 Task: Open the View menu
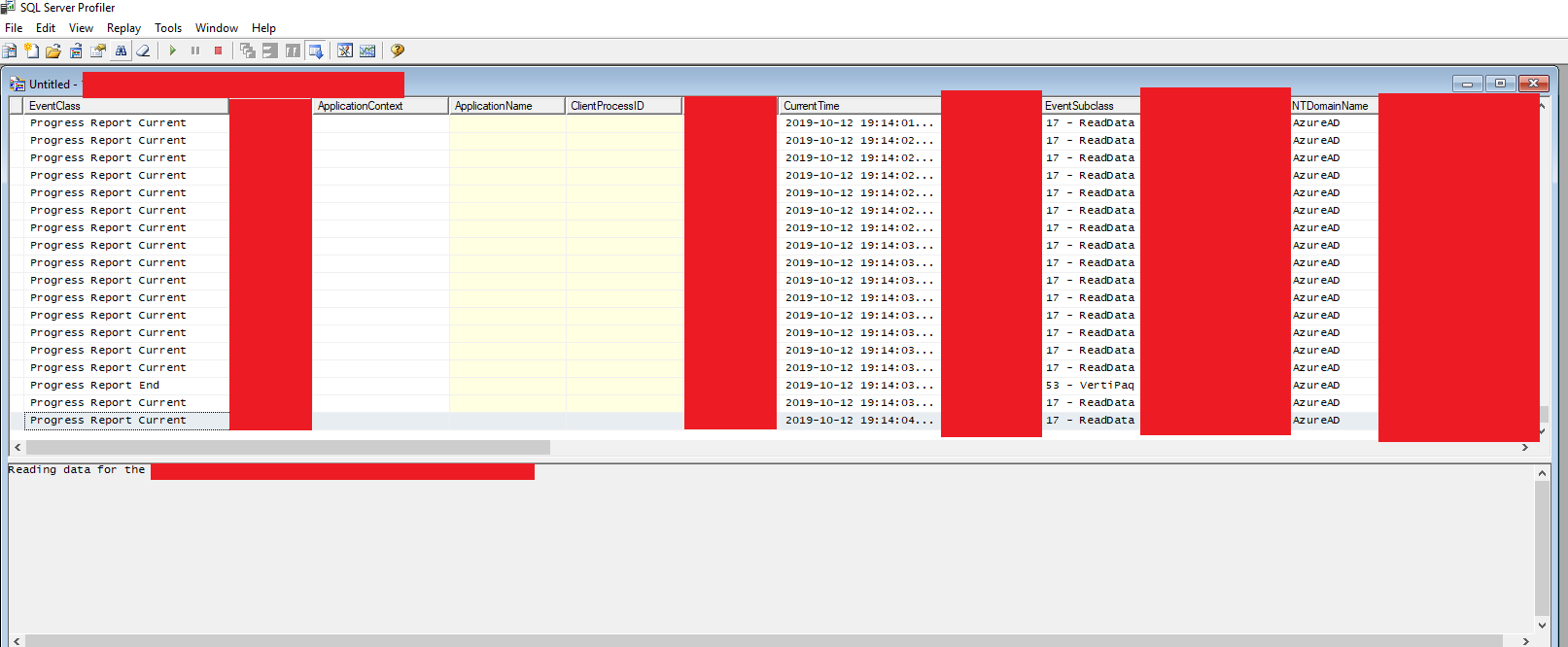point(82,28)
